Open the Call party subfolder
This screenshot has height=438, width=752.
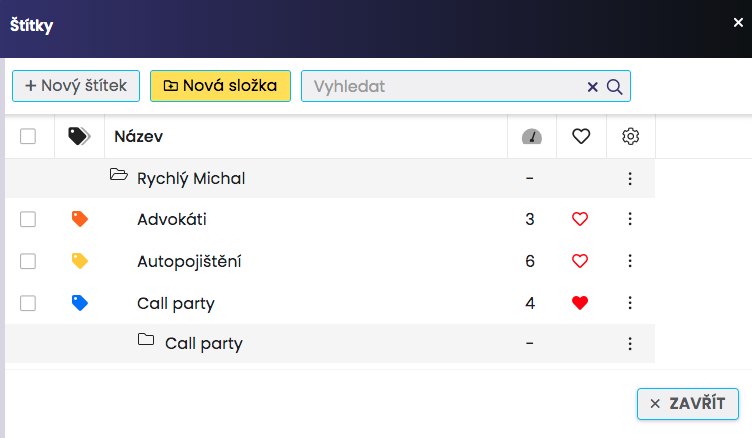[x=146, y=342]
